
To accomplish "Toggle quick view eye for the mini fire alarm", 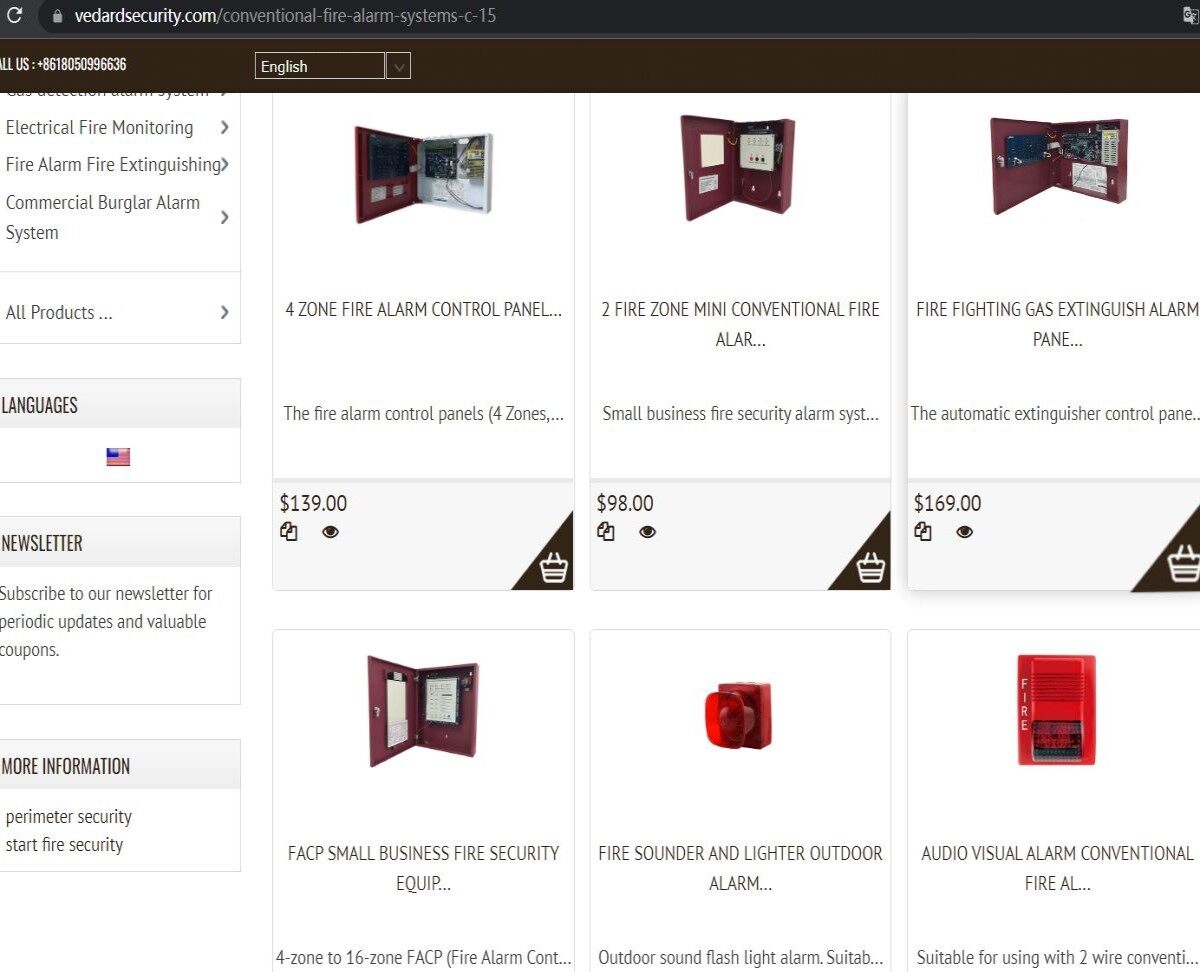I will pos(647,531).
